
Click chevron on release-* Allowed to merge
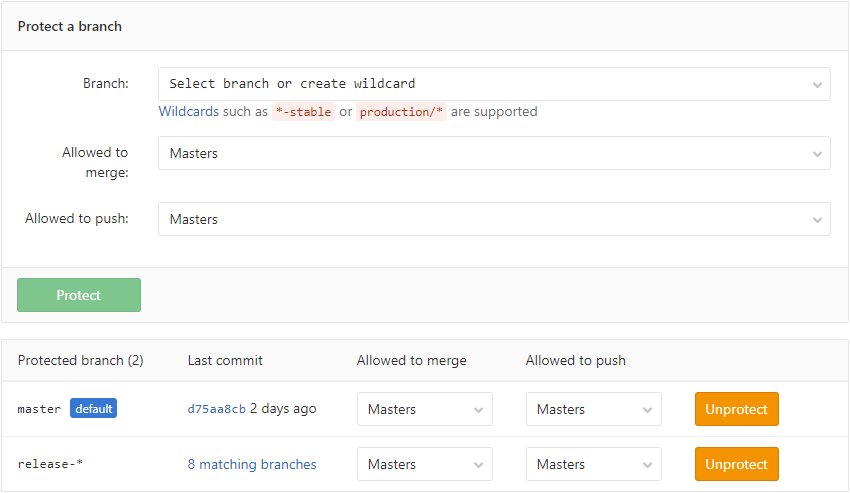pos(478,464)
